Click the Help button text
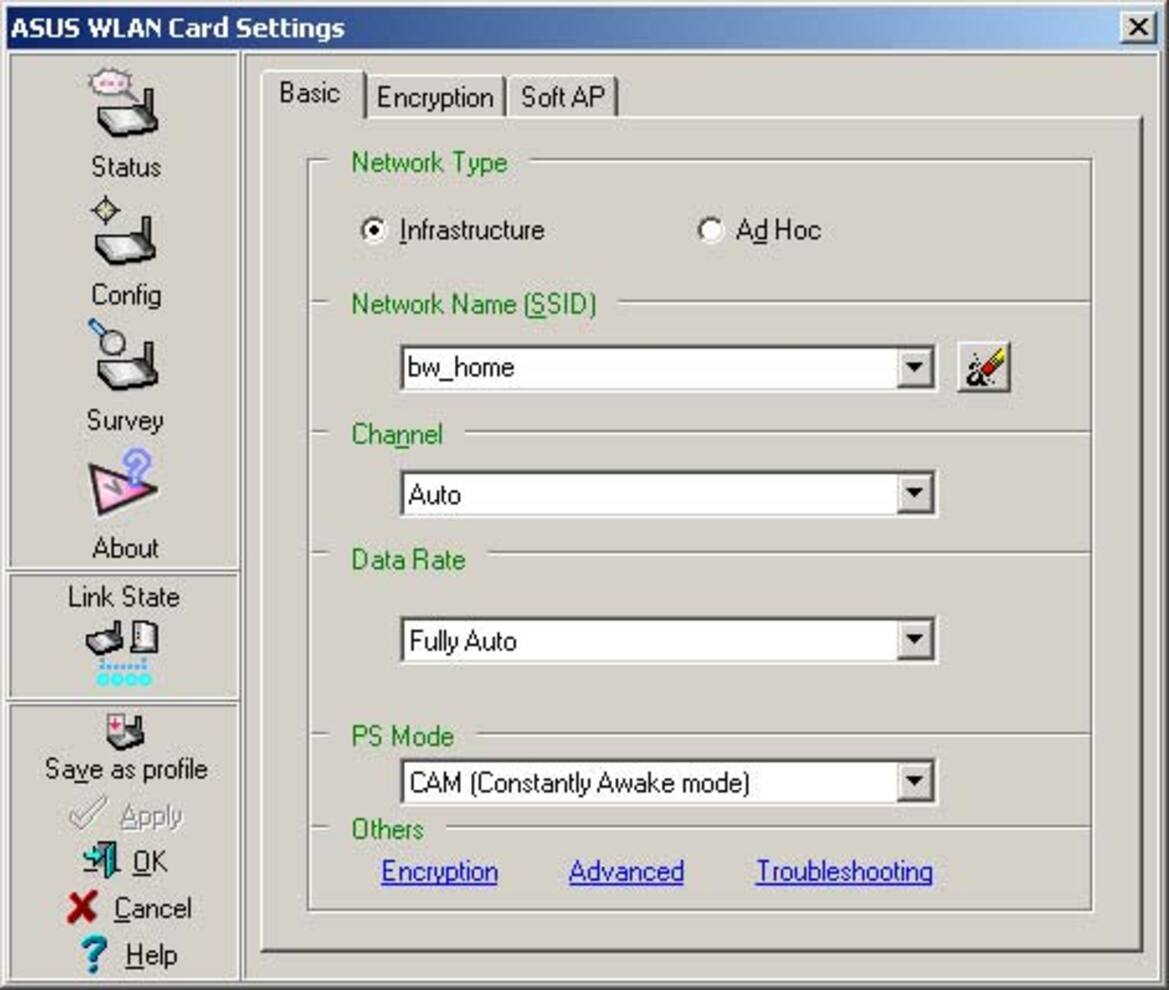The width and height of the screenshot is (1169, 990). (151, 955)
